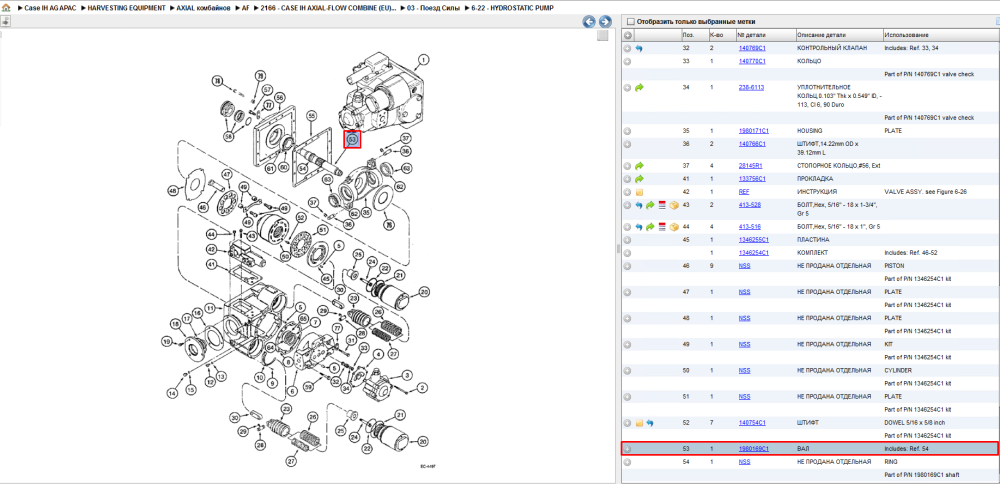1000x484 pixels.
Task: Select callout 1 on the pump diagram
Action: (x=422, y=61)
